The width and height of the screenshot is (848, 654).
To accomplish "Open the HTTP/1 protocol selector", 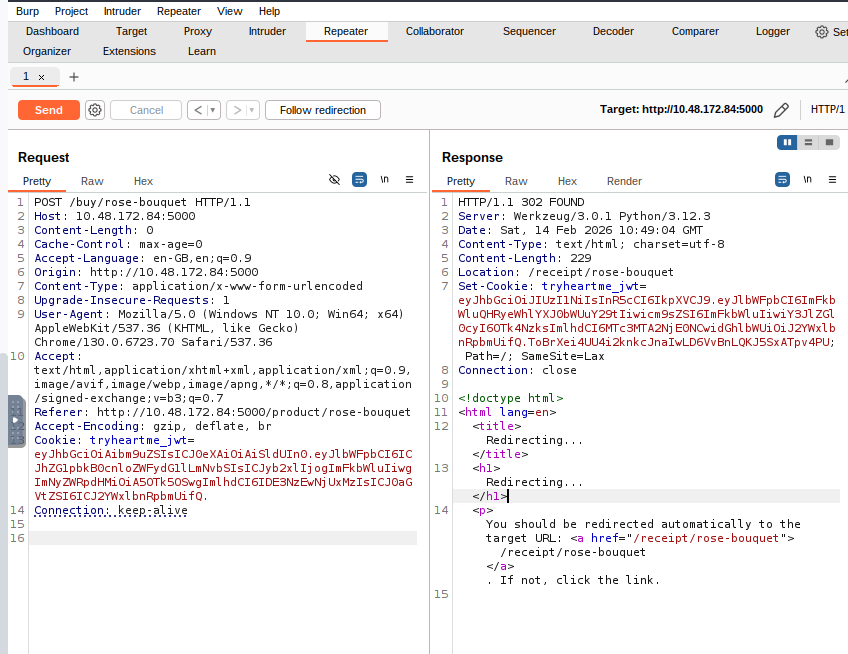I will coord(828,110).
